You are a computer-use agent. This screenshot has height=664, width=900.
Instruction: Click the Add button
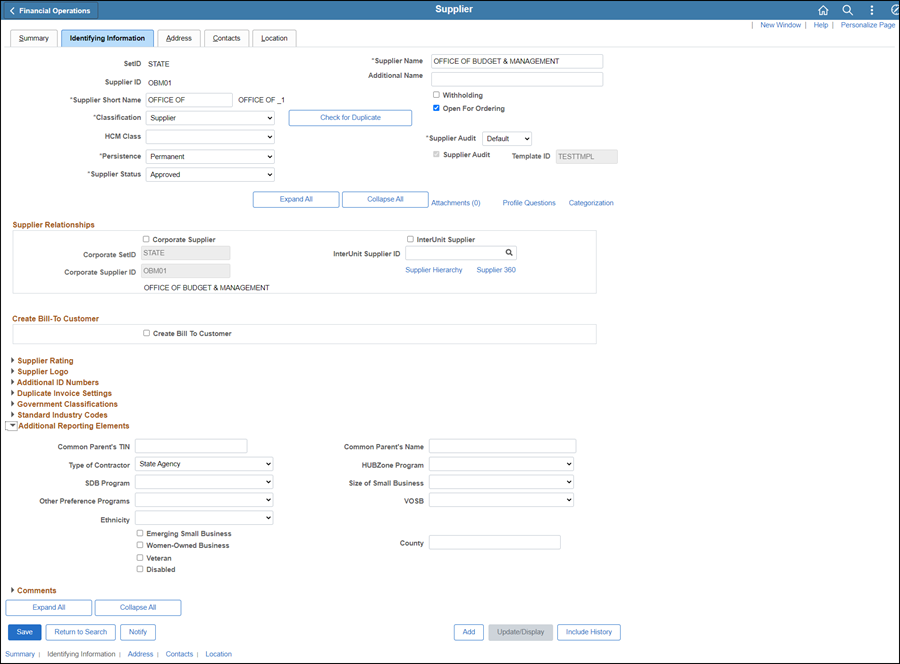click(469, 632)
